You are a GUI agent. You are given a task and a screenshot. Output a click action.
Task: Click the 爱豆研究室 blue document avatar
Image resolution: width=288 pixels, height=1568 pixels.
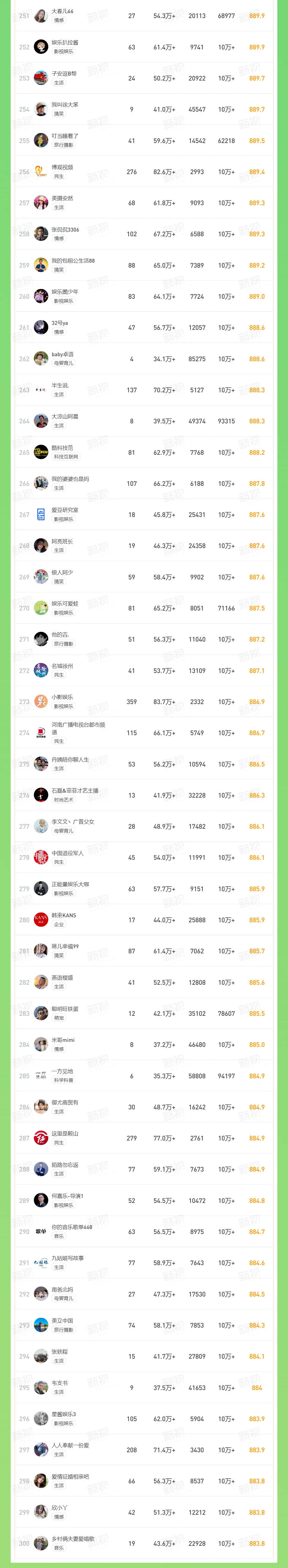click(41, 515)
